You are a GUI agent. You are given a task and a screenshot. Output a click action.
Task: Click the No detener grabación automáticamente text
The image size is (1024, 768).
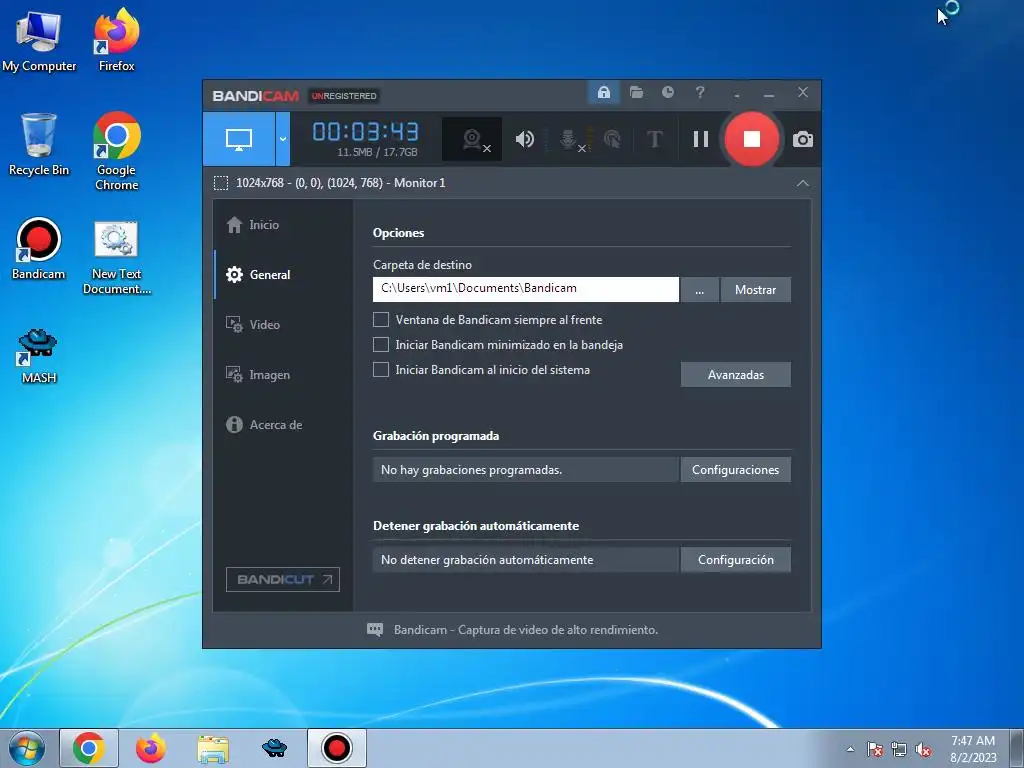pyautogui.click(x=487, y=560)
